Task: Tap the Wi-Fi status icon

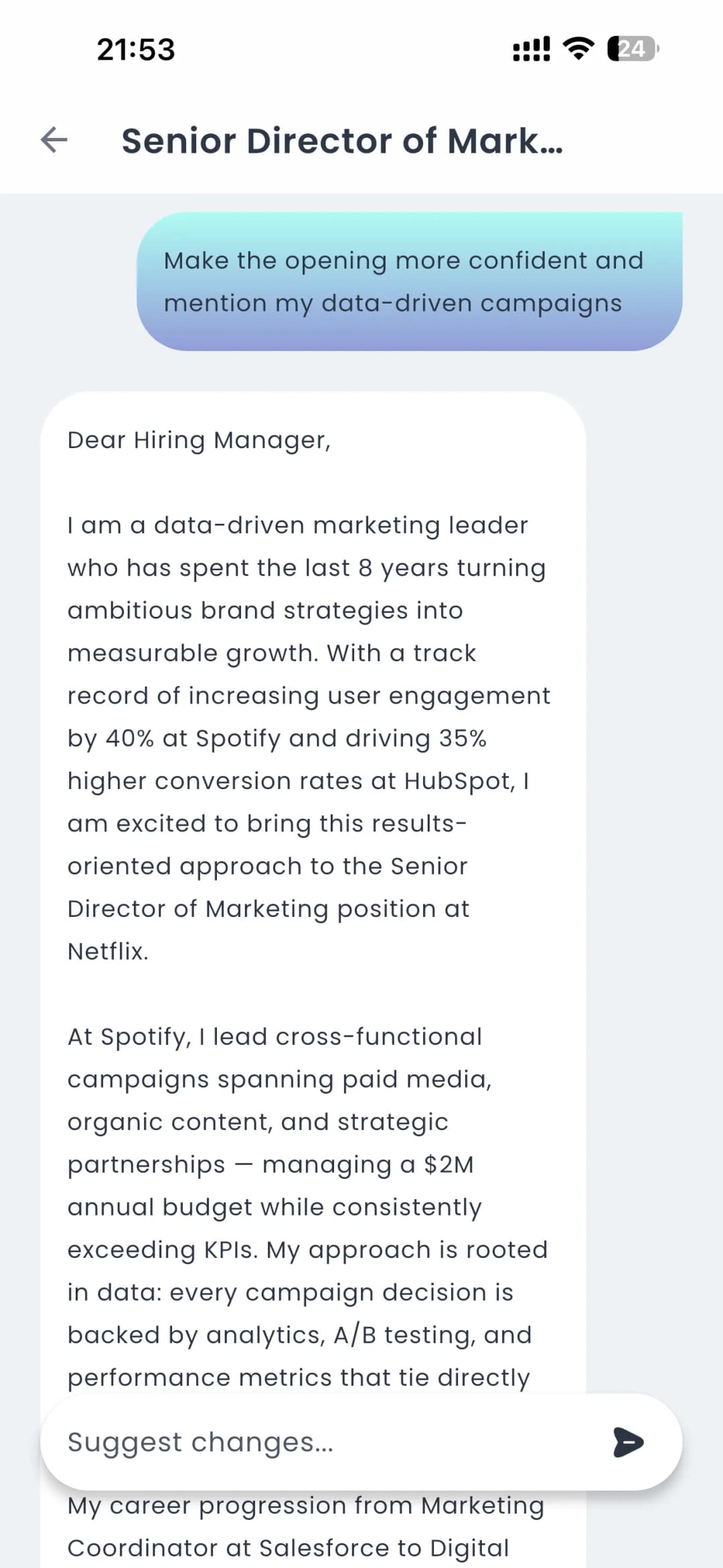Action: click(x=578, y=49)
